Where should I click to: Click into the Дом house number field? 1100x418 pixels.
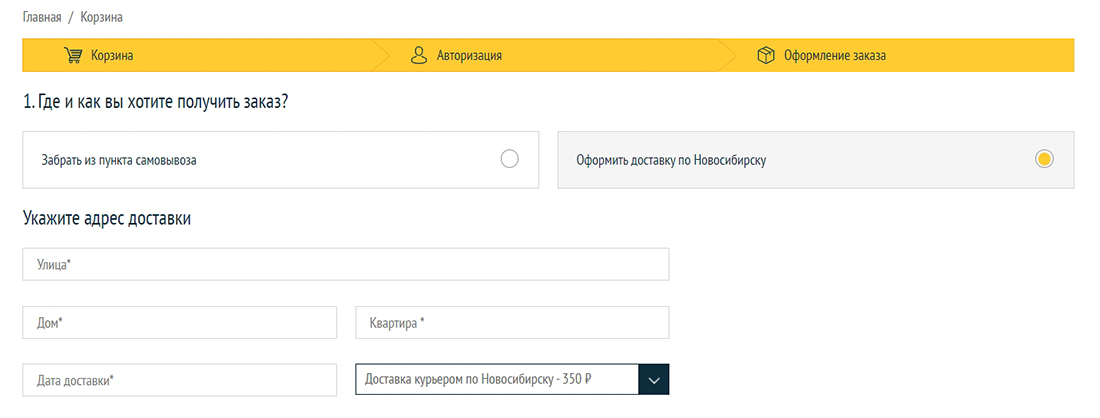[x=179, y=323]
